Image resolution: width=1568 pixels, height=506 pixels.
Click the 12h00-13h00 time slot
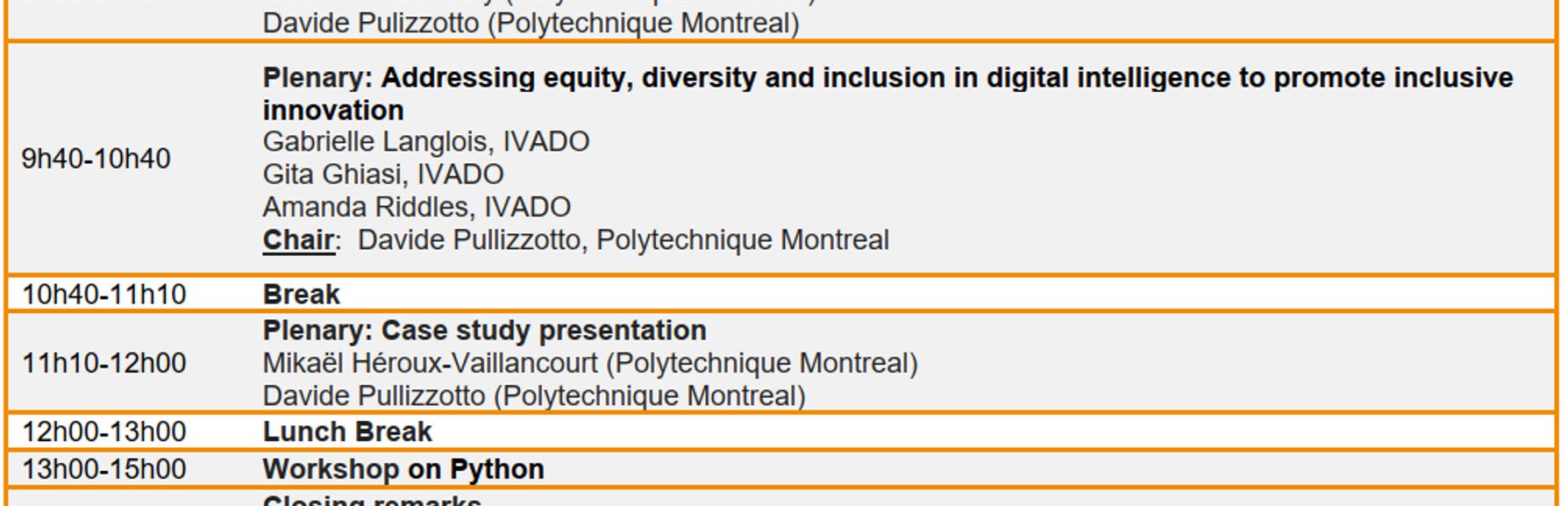[104, 431]
